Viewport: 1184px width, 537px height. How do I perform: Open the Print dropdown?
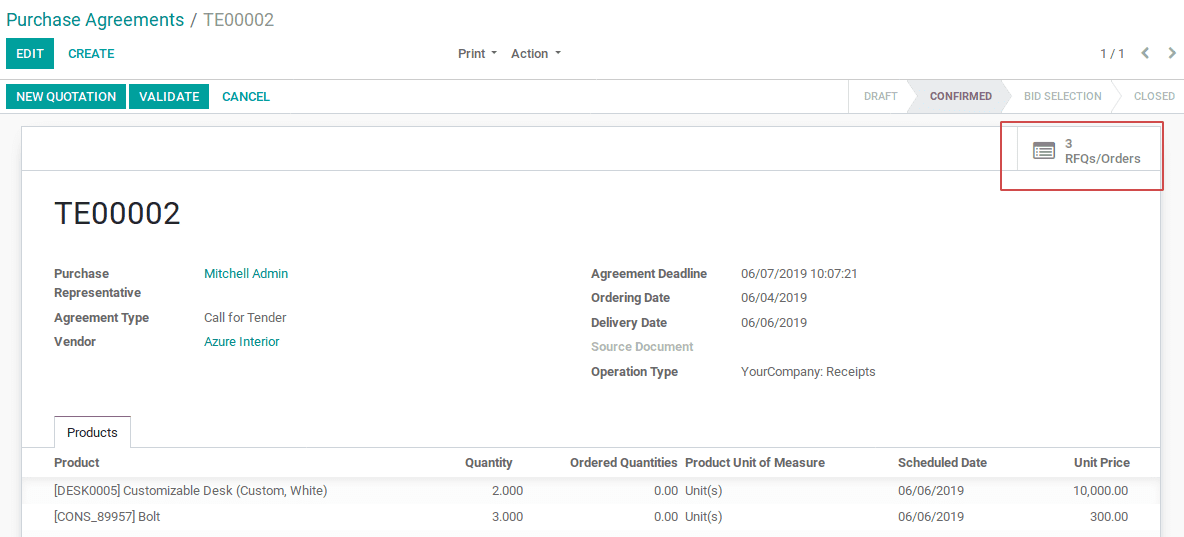pos(477,54)
